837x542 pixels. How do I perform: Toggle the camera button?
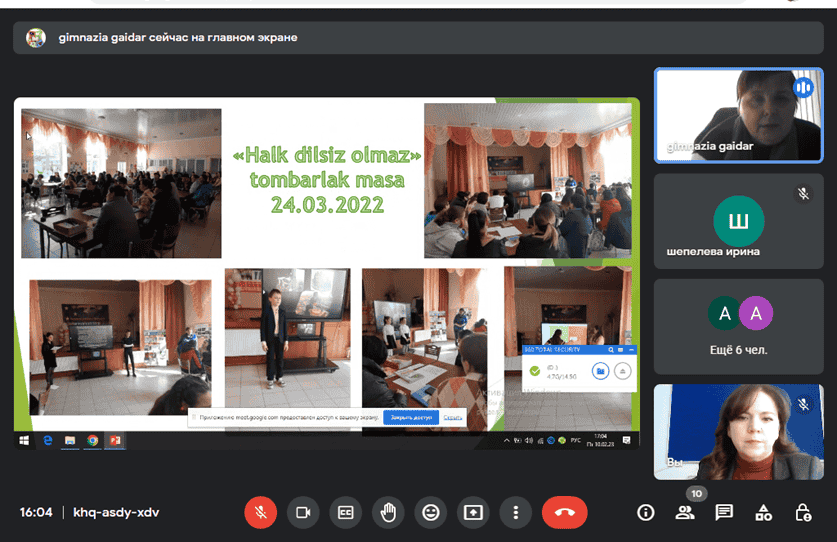(302, 512)
